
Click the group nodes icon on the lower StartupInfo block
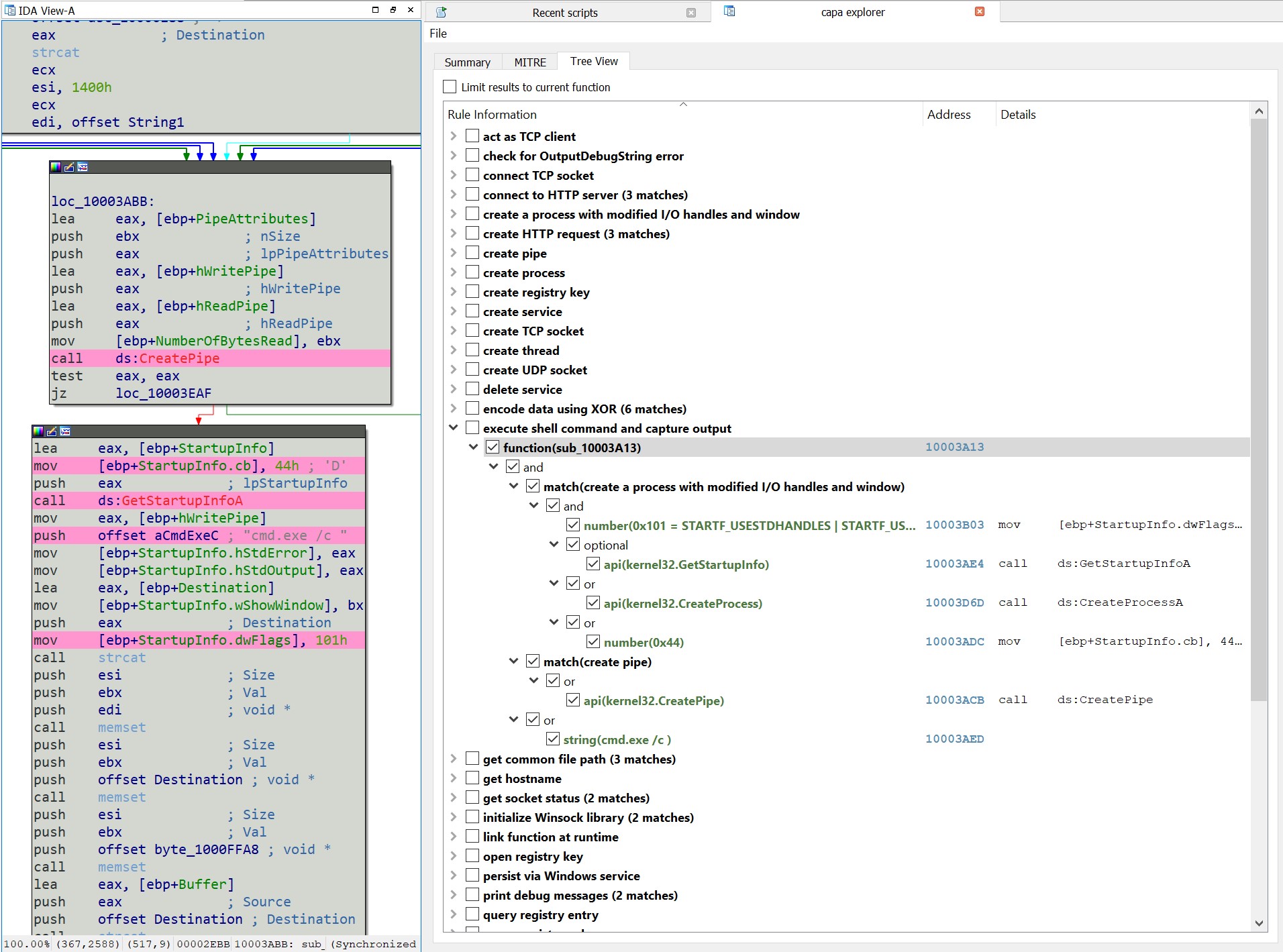coord(65,431)
